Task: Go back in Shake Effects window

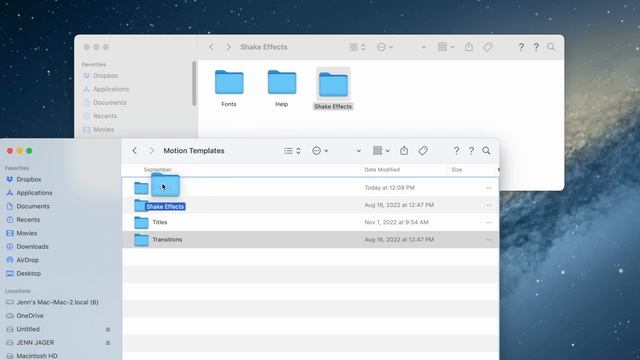Action: (x=211, y=47)
